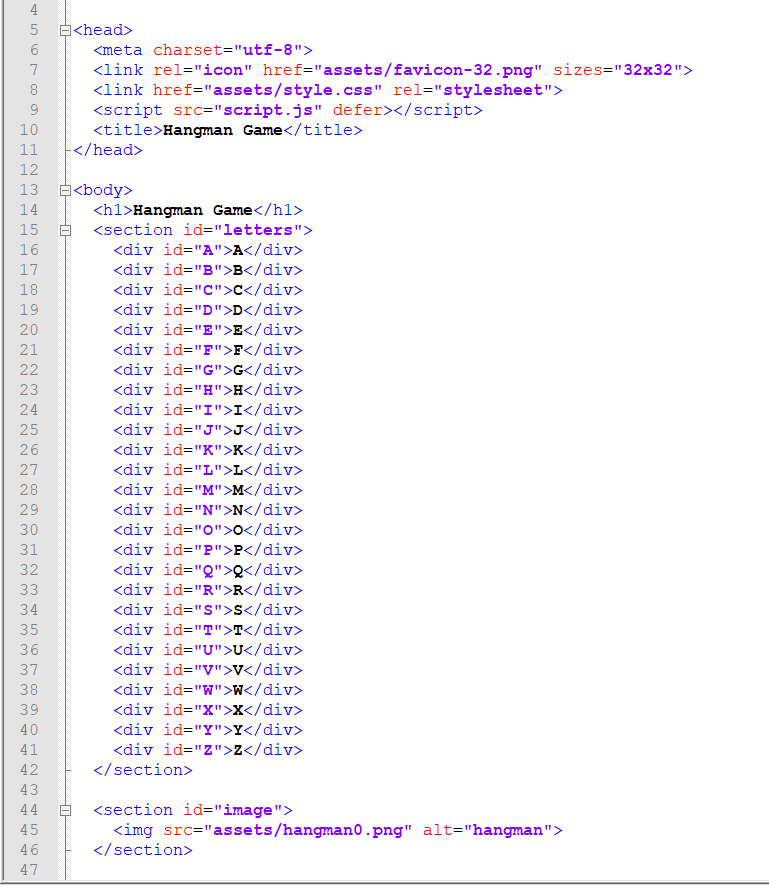Click the defer attribute in script tag
The height and width of the screenshot is (885, 769).
(357, 110)
